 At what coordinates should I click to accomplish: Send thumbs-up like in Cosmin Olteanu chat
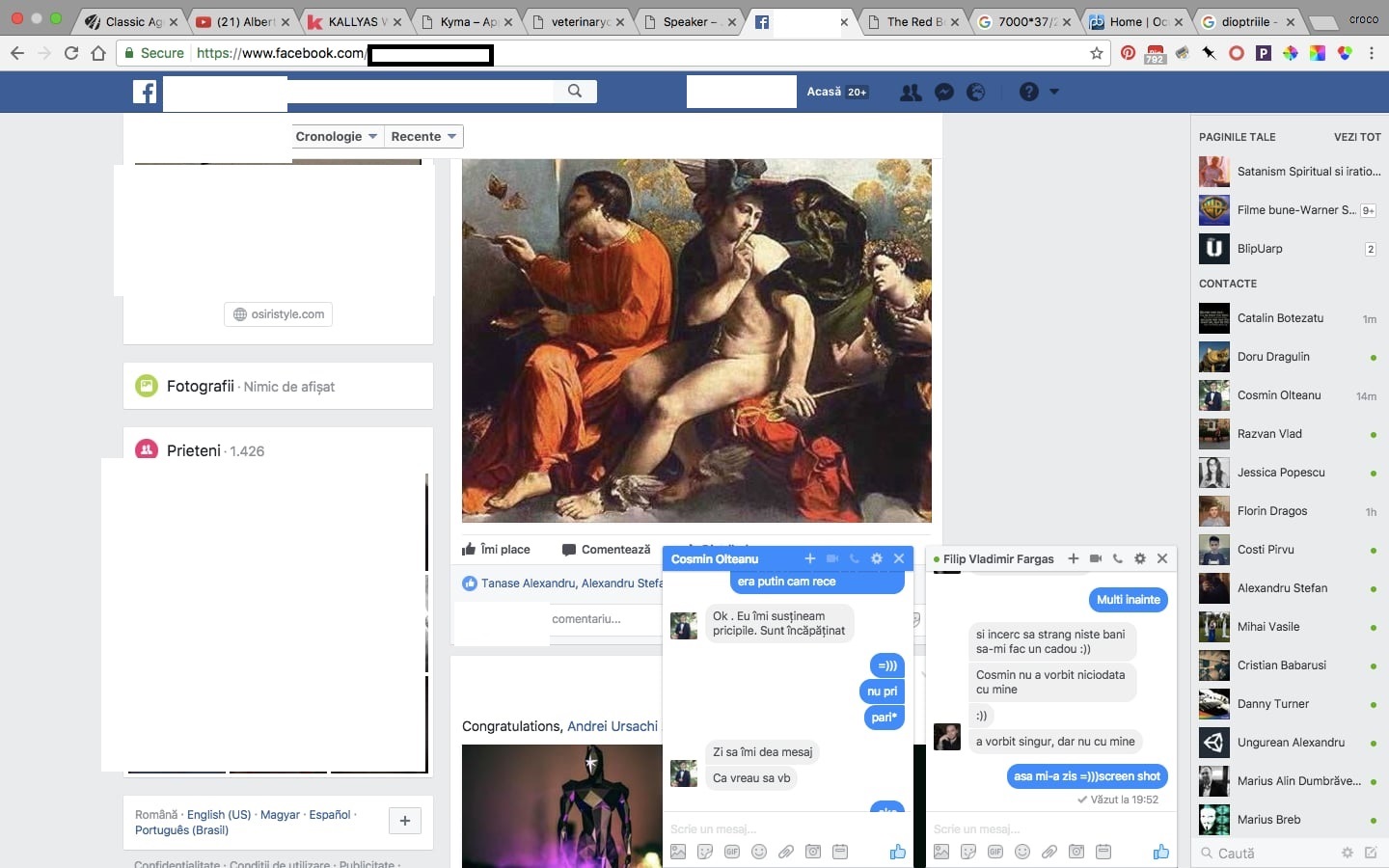[897, 852]
